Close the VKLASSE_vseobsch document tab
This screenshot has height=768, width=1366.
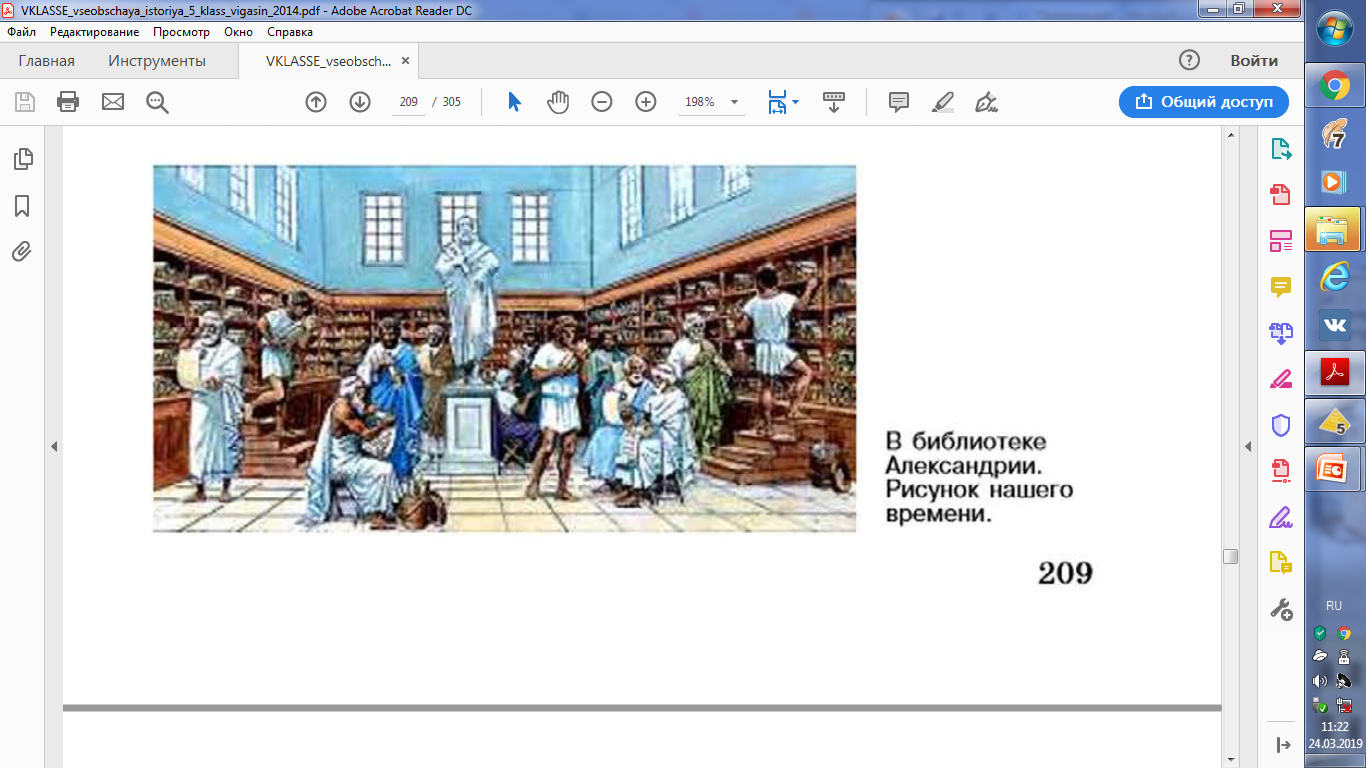click(405, 61)
